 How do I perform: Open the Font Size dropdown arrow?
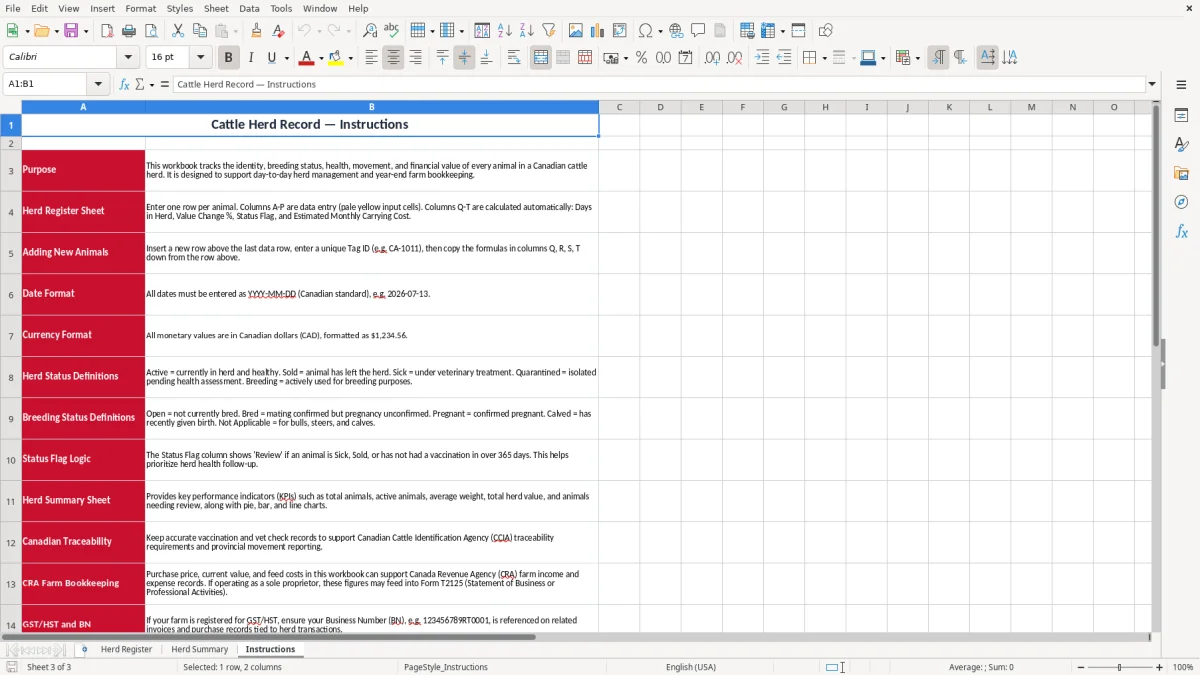click(x=201, y=58)
